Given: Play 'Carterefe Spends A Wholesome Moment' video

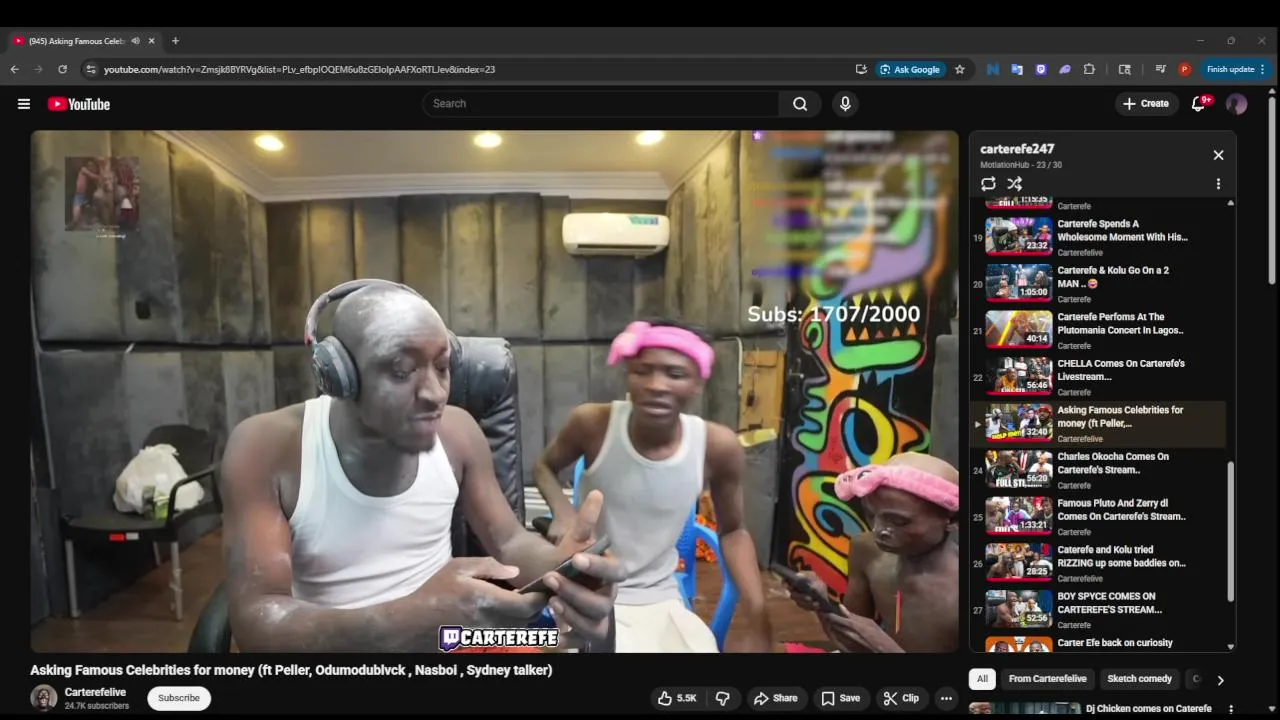Looking at the screenshot, I should (x=1098, y=237).
